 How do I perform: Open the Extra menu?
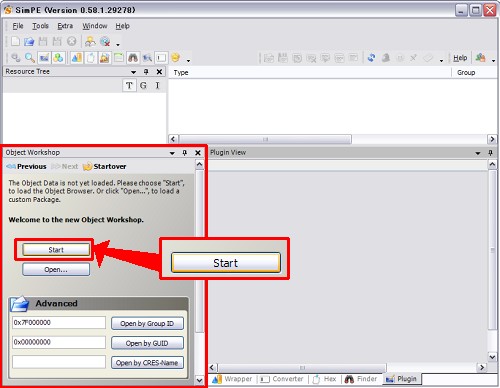(x=65, y=26)
